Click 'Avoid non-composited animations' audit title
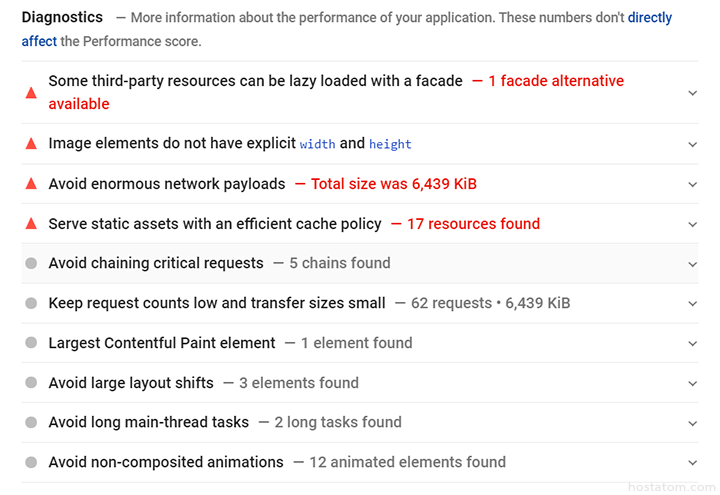Image resolution: width=720 pixels, height=495 pixels. click(166, 462)
